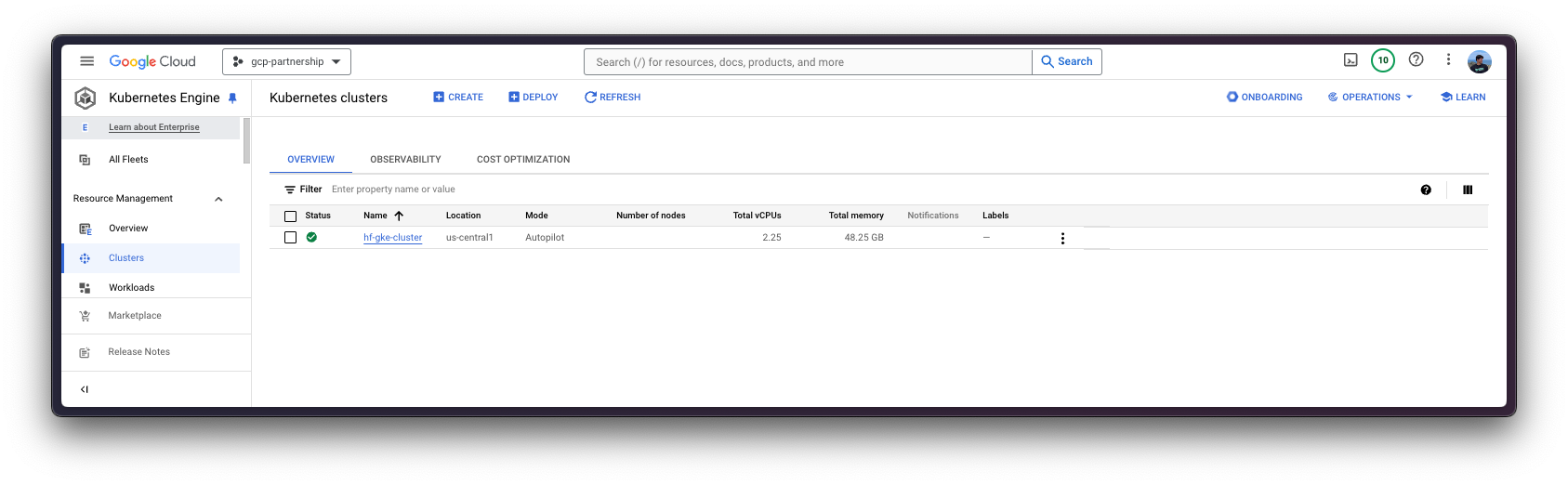
Task: Open table filter help icon
Action: point(1426,190)
